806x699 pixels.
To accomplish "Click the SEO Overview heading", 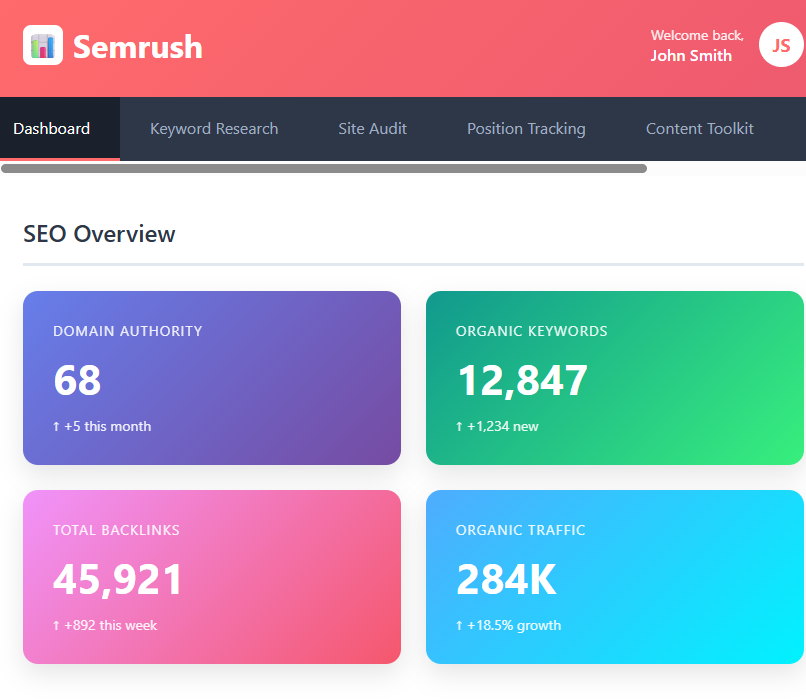I will coord(99,234).
